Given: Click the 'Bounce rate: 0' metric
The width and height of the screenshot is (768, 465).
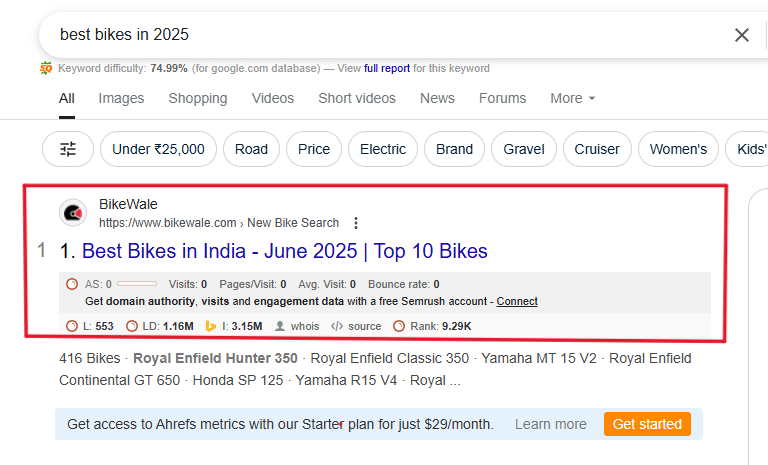Looking at the screenshot, I should pyautogui.click(x=404, y=284).
